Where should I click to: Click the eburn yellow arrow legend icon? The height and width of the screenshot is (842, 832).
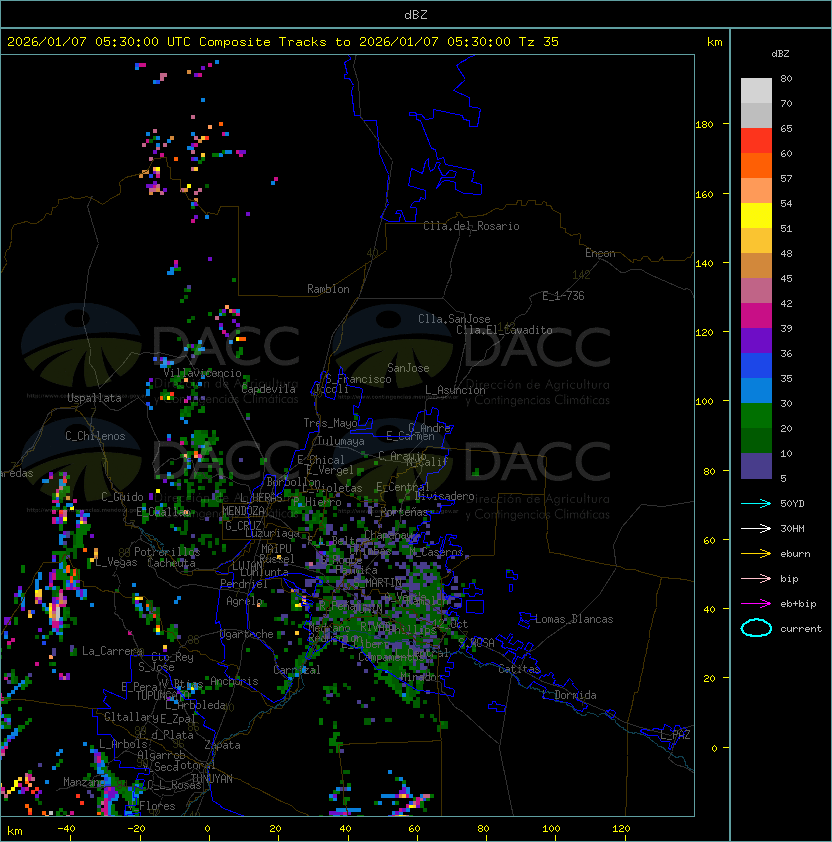coord(756,554)
